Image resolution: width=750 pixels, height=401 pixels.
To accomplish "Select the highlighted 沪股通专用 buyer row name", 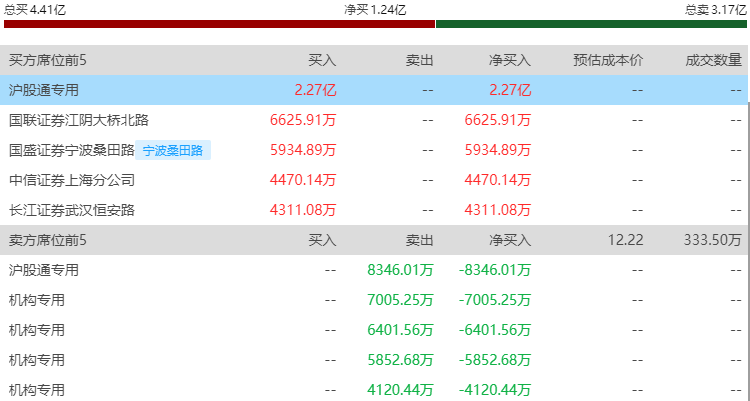I will point(44,90).
